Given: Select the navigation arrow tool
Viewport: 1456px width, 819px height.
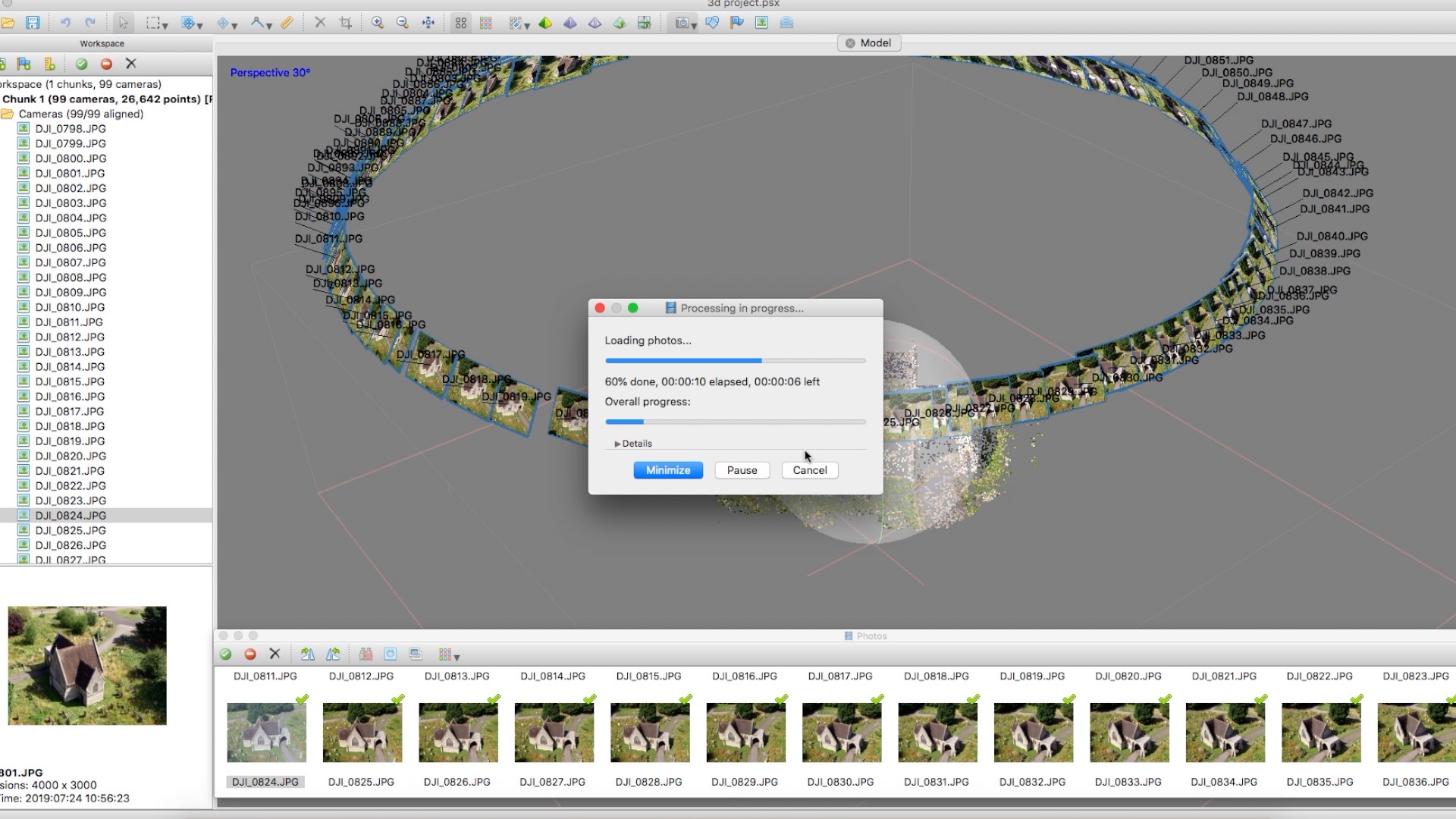Looking at the screenshot, I should click(x=124, y=23).
